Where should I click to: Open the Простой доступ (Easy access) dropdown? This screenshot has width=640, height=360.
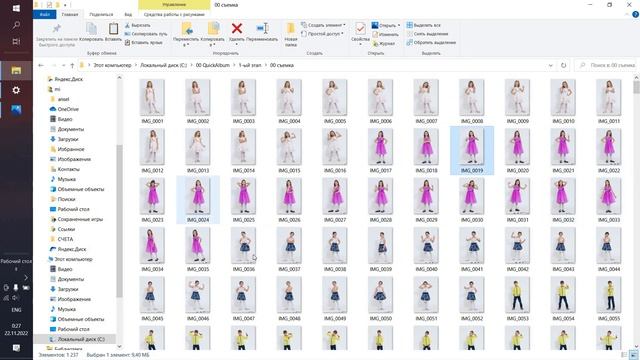pyautogui.click(x=322, y=34)
